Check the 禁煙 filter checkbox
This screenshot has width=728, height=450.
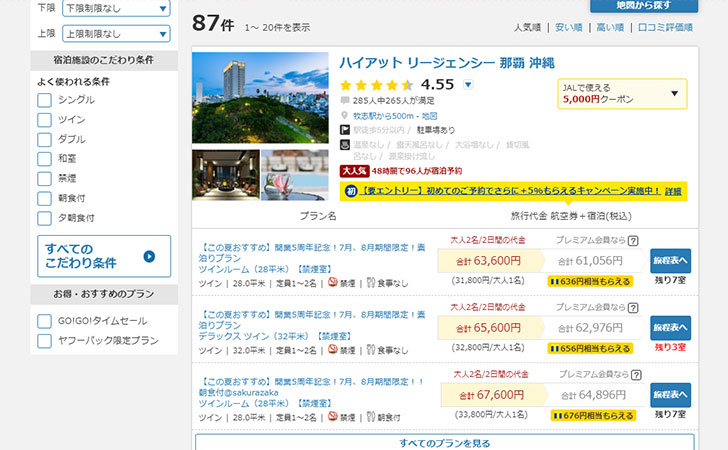tap(45, 179)
